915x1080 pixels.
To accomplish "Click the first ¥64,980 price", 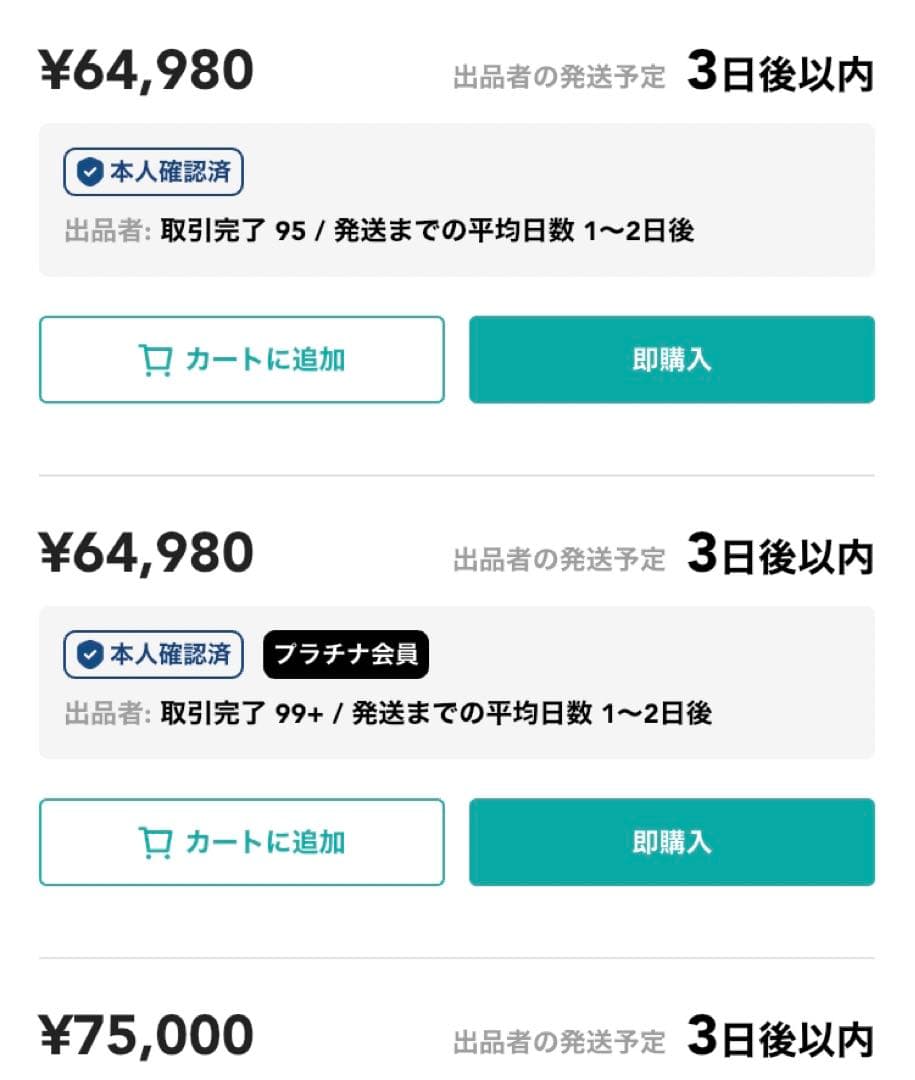I will 146,72.
